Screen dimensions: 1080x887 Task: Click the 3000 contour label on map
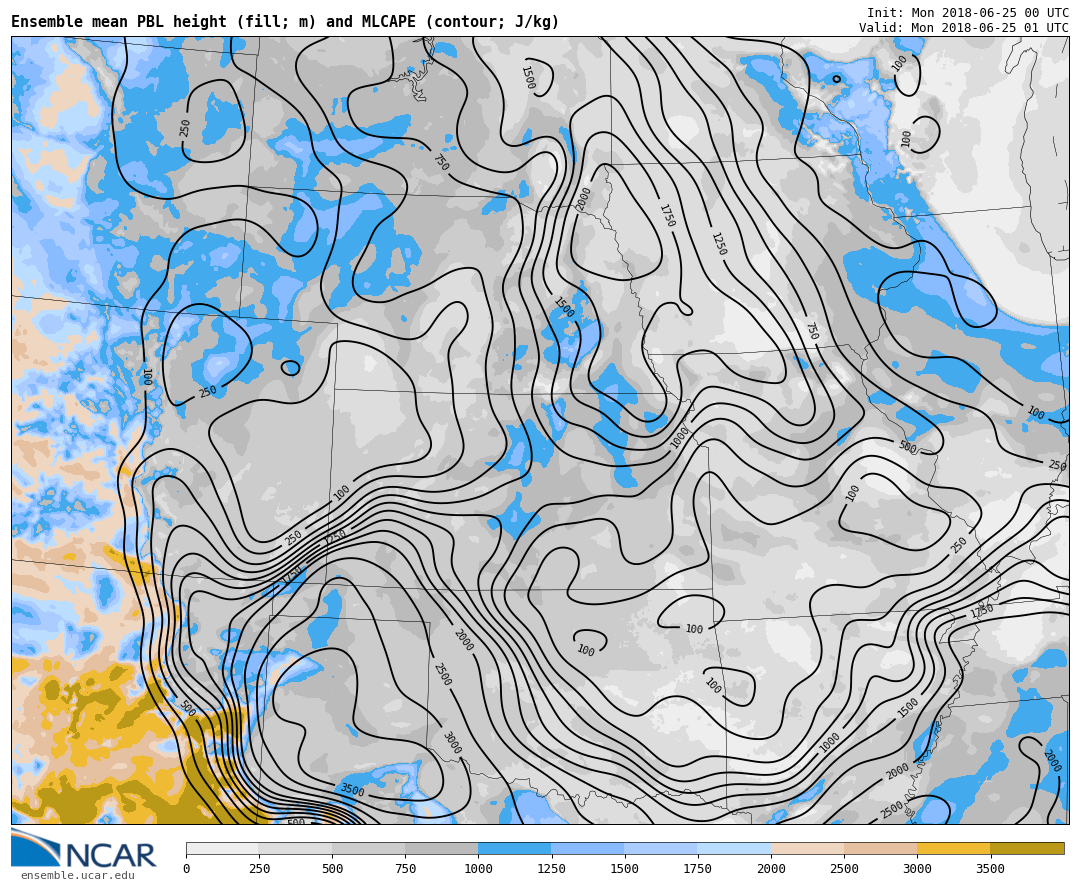(451, 743)
